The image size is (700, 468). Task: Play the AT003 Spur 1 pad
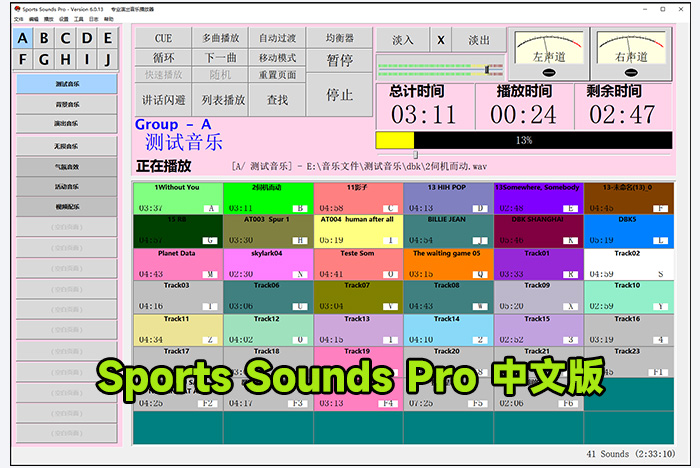click(x=268, y=231)
